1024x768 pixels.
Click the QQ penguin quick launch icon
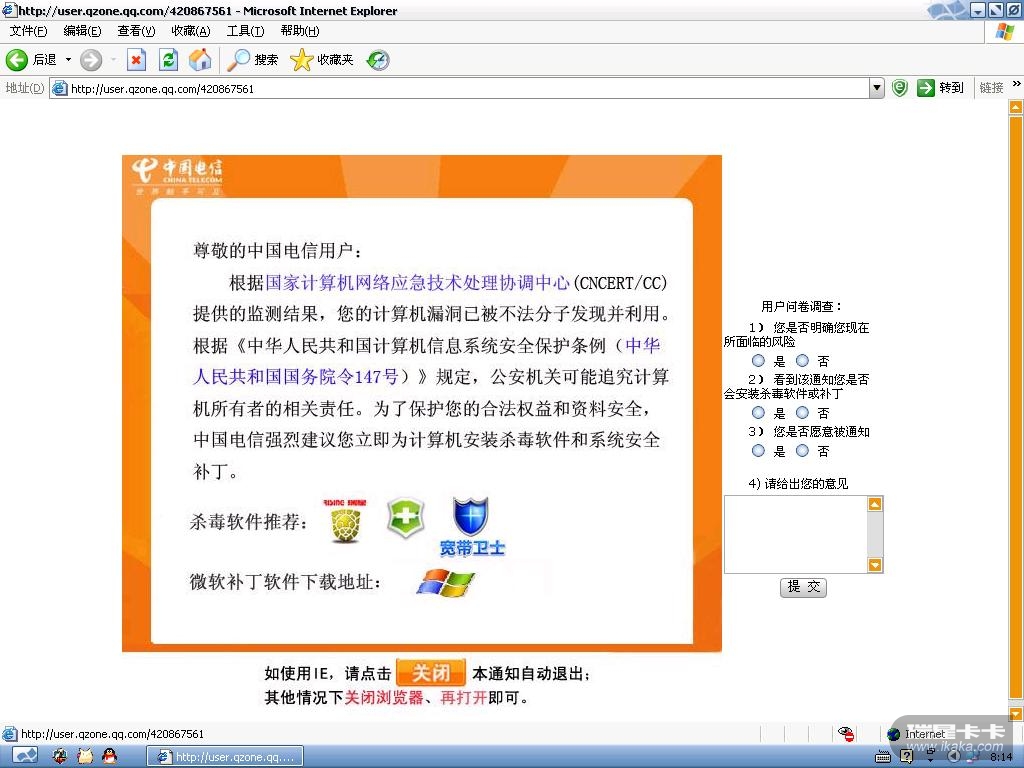(110, 756)
